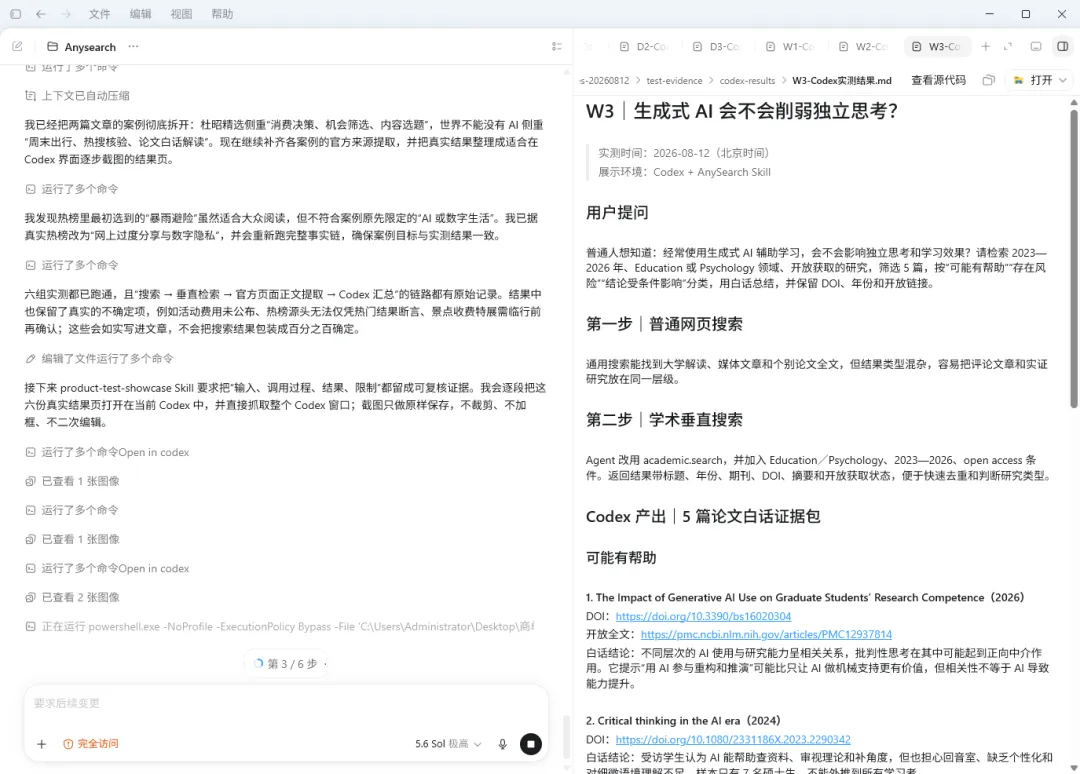Open the task list icon in the chat header
Viewport: 1080px width, 774px height.
click(x=557, y=46)
